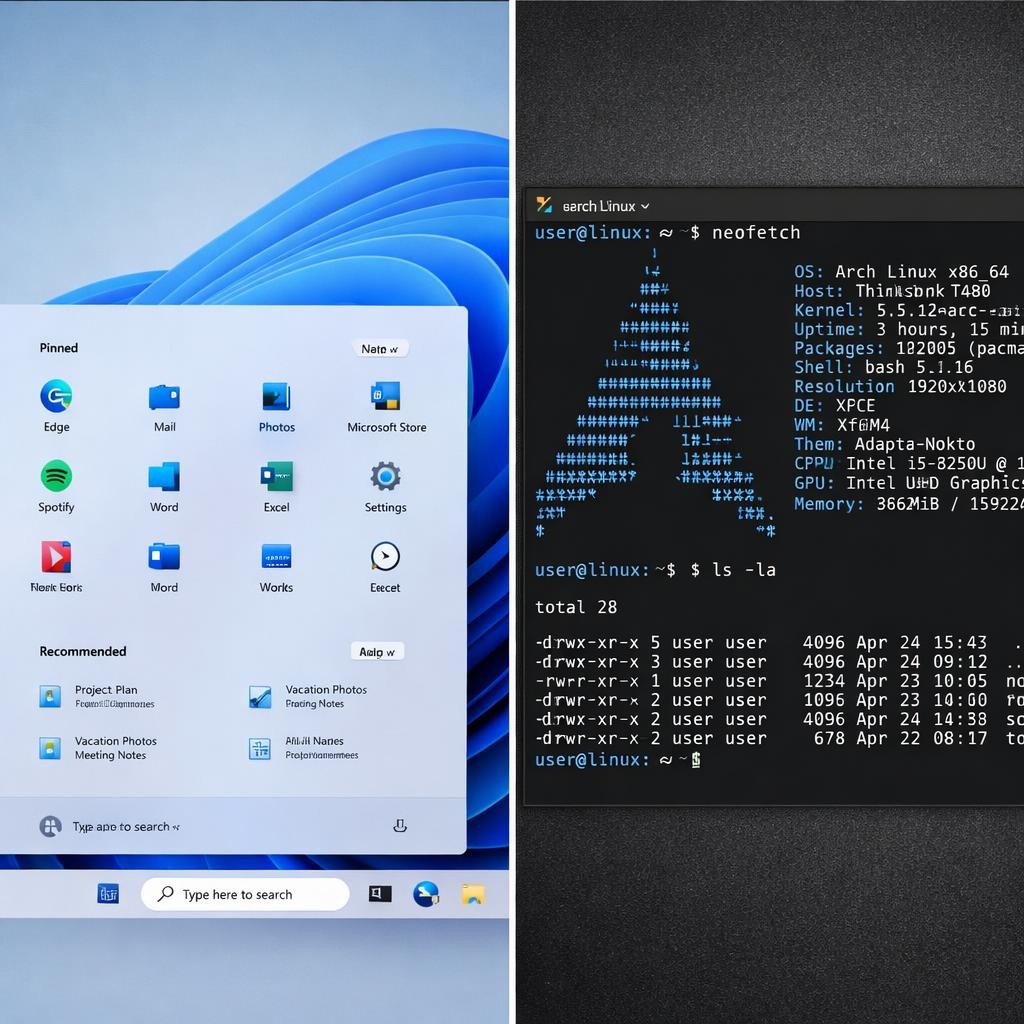Viewport: 1024px width, 1024px height.
Task: Click the 'Kernel:' line in the terminal
Action: pos(908,310)
